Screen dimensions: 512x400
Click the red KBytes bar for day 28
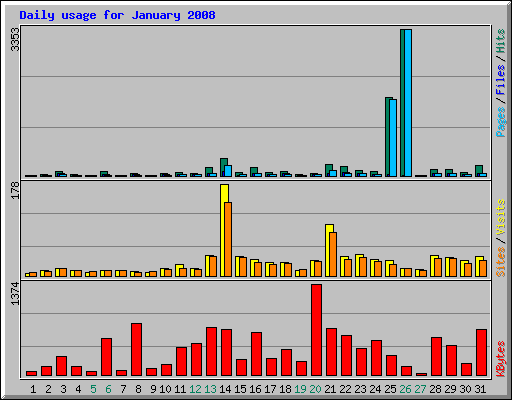click(x=436, y=356)
